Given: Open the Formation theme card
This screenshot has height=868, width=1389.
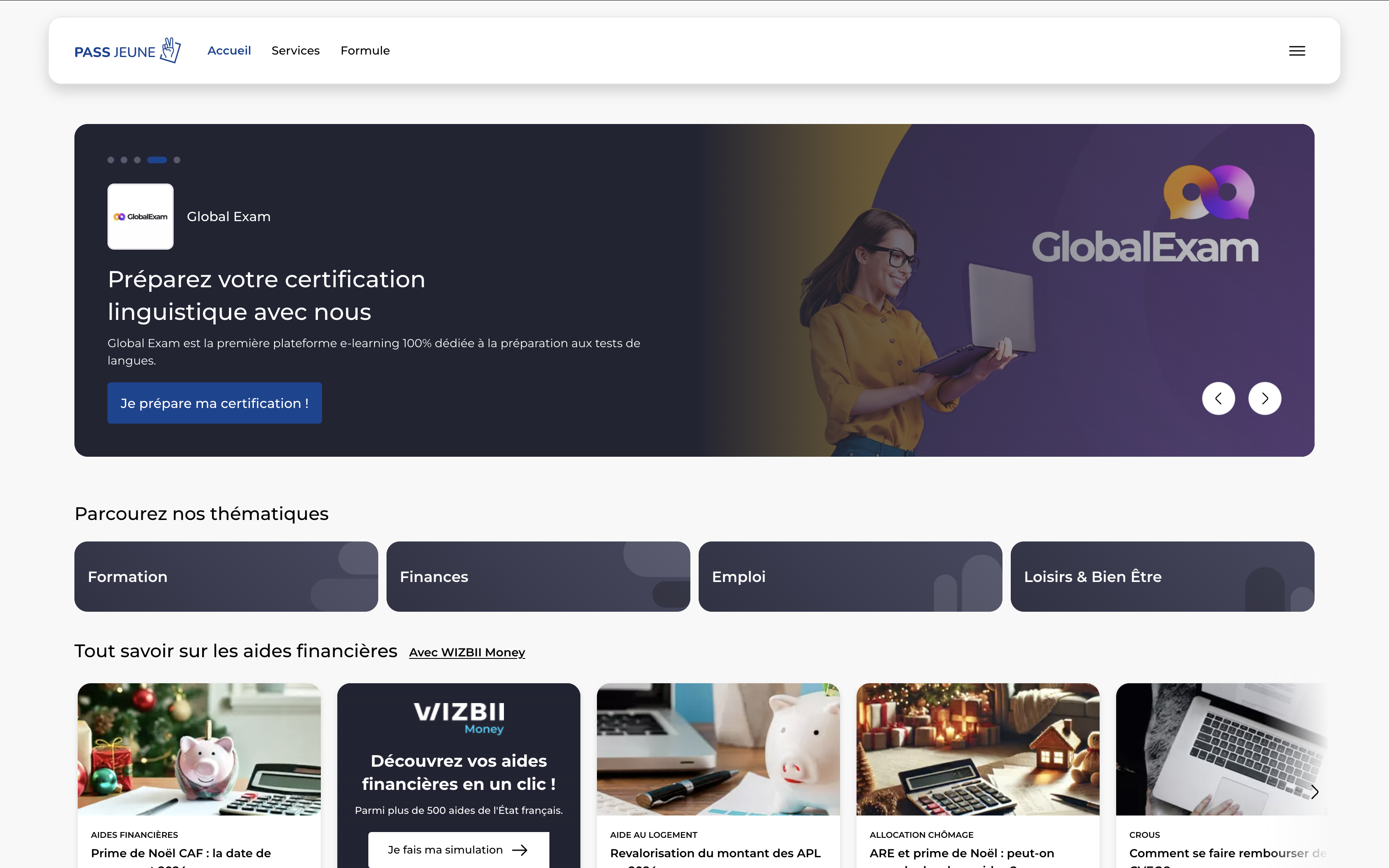Looking at the screenshot, I should pyautogui.click(x=226, y=576).
